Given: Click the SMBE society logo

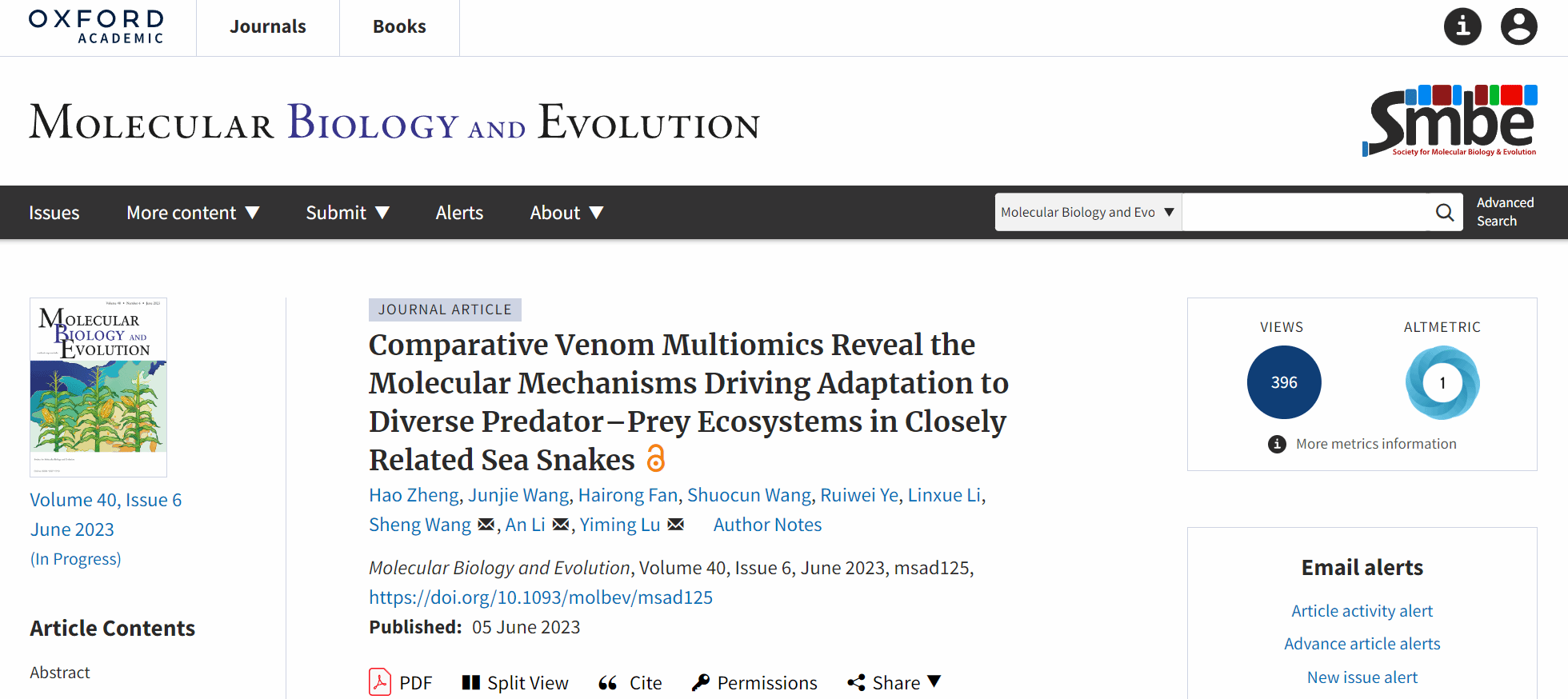Looking at the screenshot, I should tap(1449, 121).
